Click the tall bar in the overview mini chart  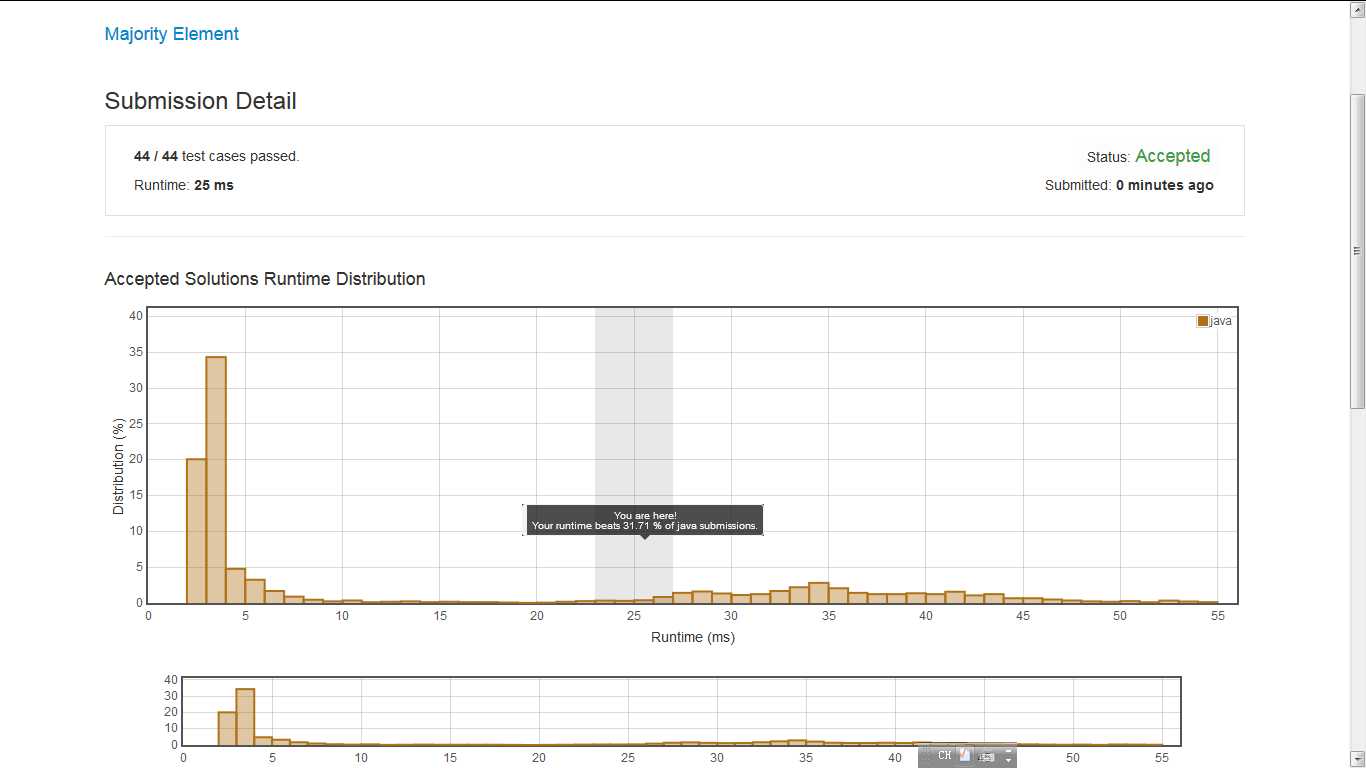click(245, 716)
